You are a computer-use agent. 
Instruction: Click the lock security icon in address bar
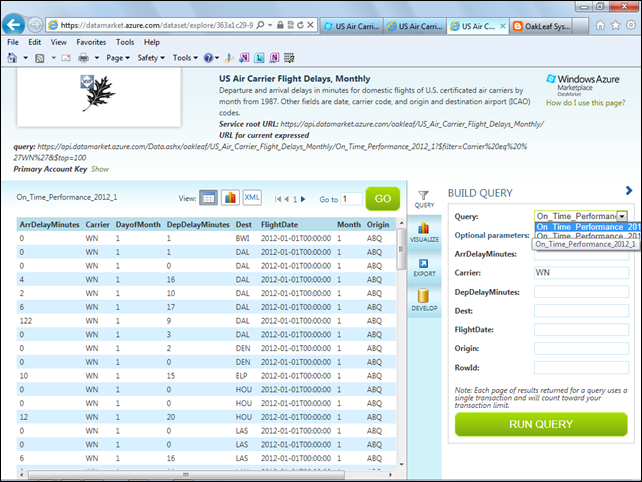[x=280, y=25]
